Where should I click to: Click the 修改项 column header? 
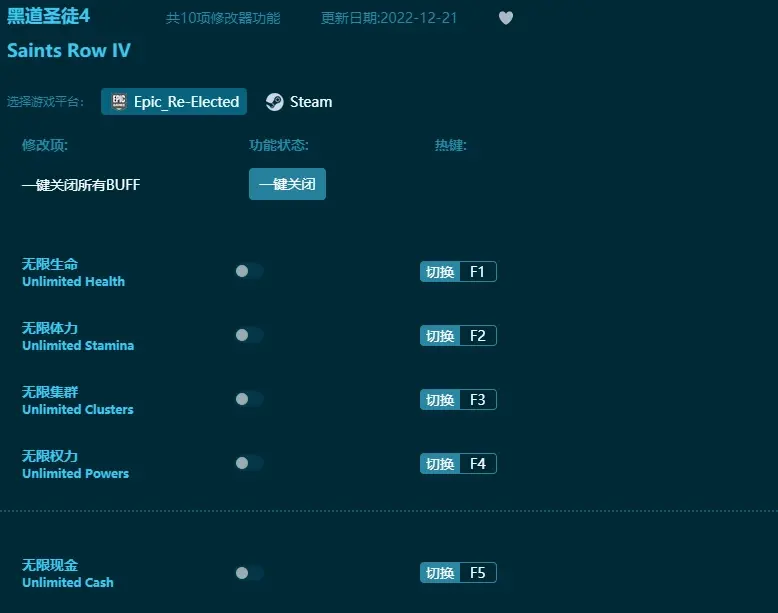tap(45, 145)
